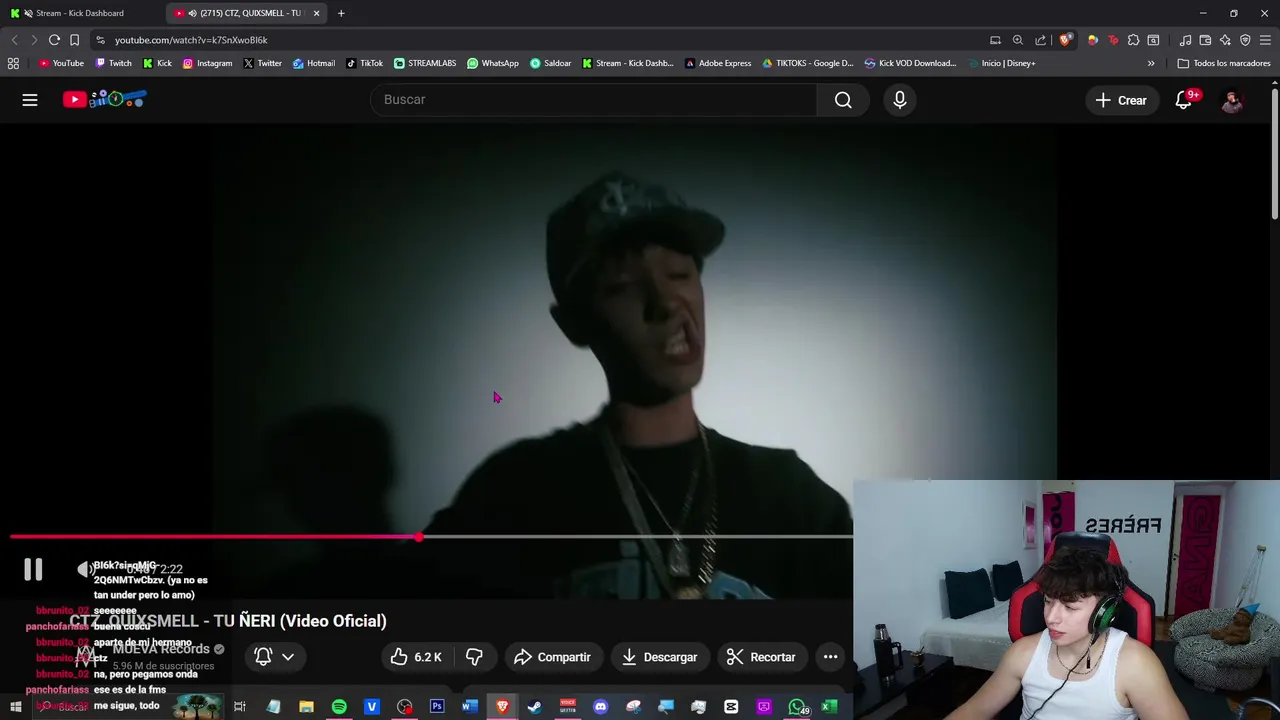Viewport: 1280px width, 720px height.
Task: Open the YouTube account avatar menu
Action: (x=1232, y=100)
